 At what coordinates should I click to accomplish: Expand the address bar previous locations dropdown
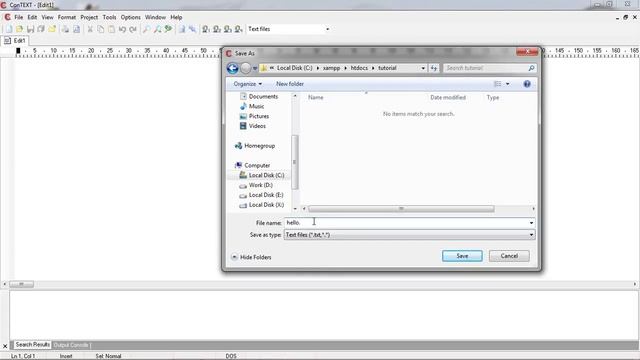[423, 68]
